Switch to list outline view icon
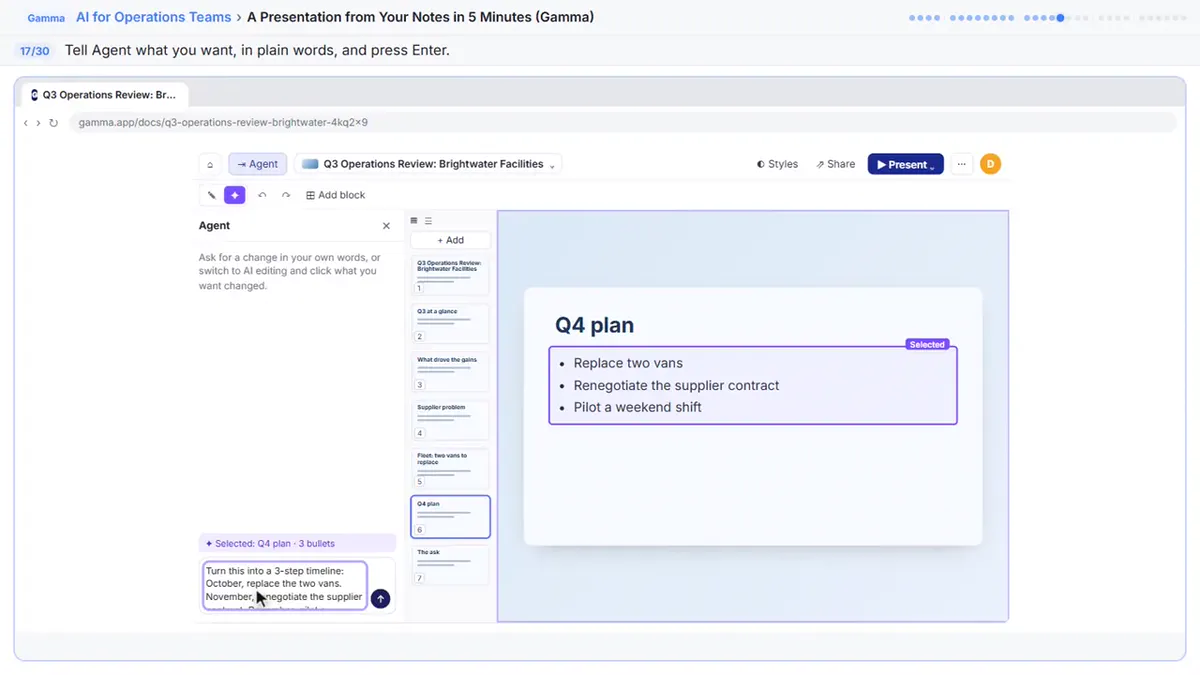1200x675 pixels. [429, 221]
